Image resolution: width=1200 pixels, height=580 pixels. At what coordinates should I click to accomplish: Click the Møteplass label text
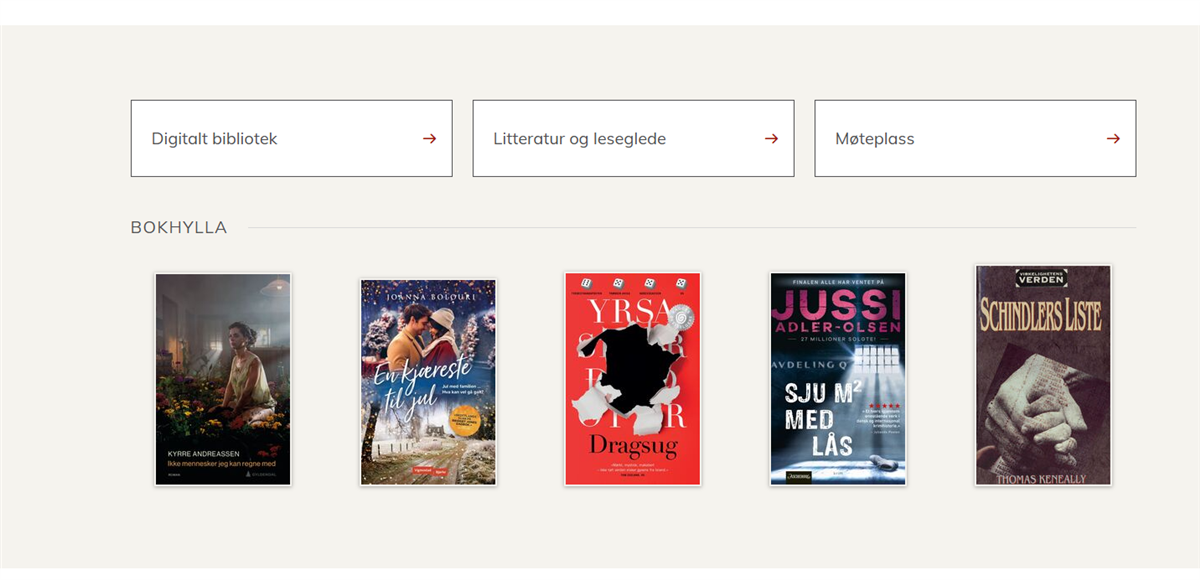coord(875,139)
